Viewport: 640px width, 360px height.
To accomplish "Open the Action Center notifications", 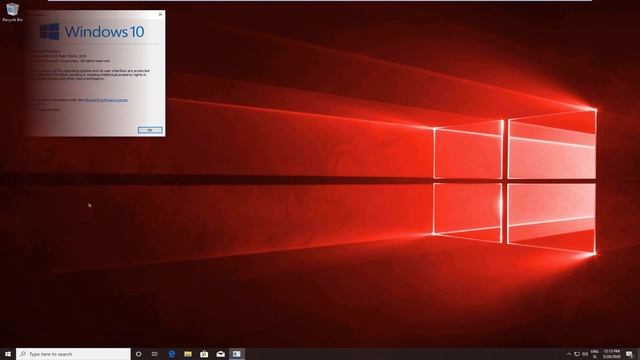I will [x=629, y=354].
